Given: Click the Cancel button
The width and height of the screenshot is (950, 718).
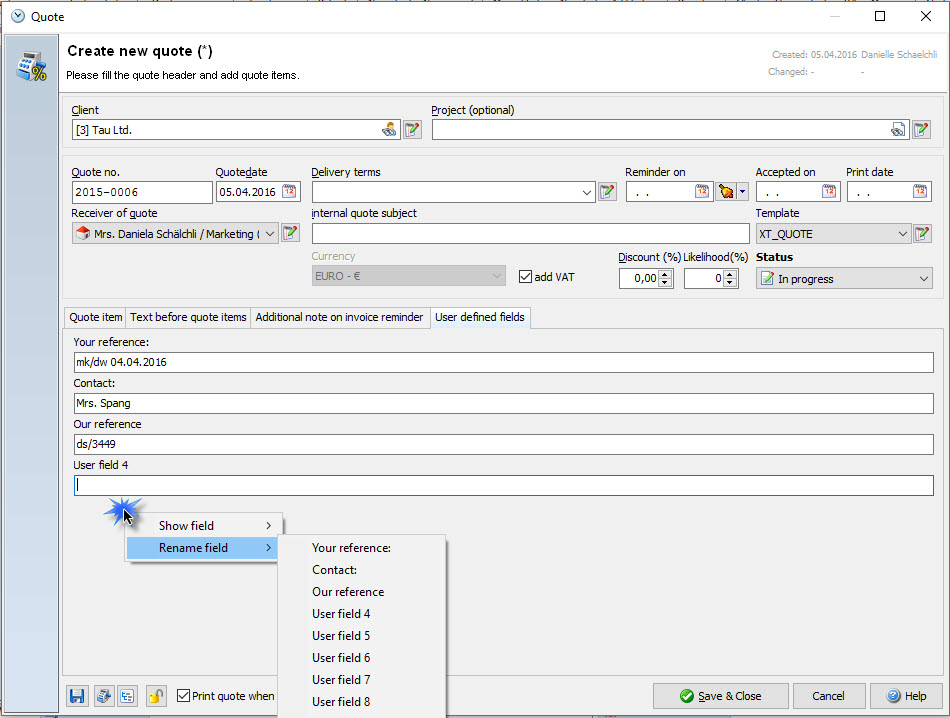Looking at the screenshot, I should 828,696.
